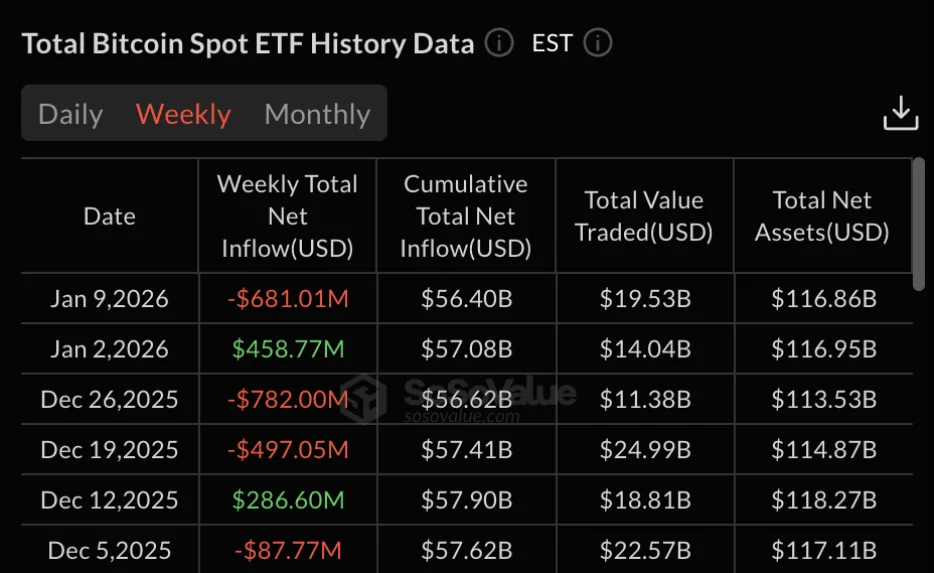The image size is (934, 573).
Task: Select the Dec 19,2025 date cell
Action: click(x=110, y=450)
